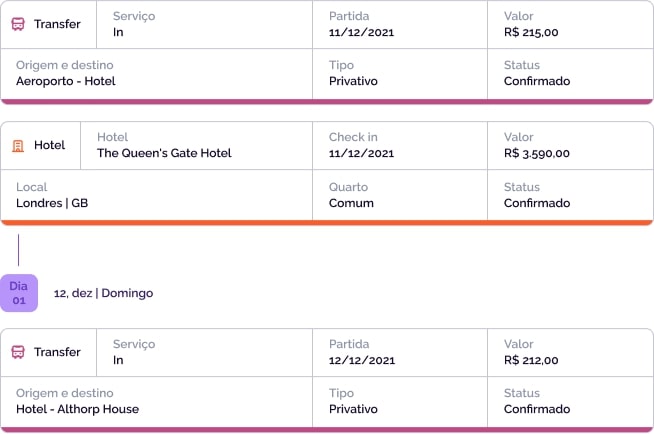Select the Aeroporto - Hotel route text

click(x=66, y=81)
